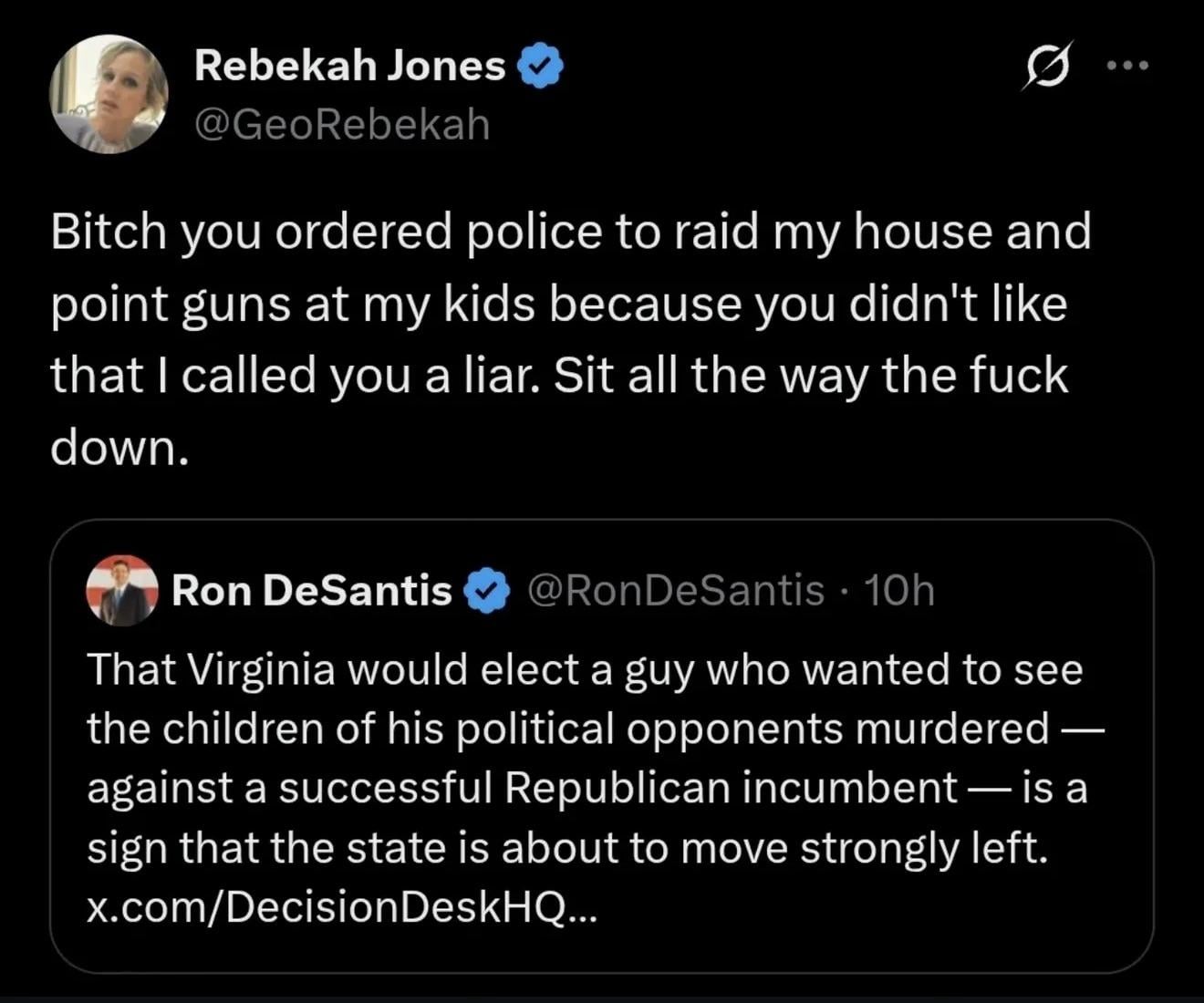Open the Grok slashed-circle icon
The width and height of the screenshot is (1204, 1003).
[1047, 66]
